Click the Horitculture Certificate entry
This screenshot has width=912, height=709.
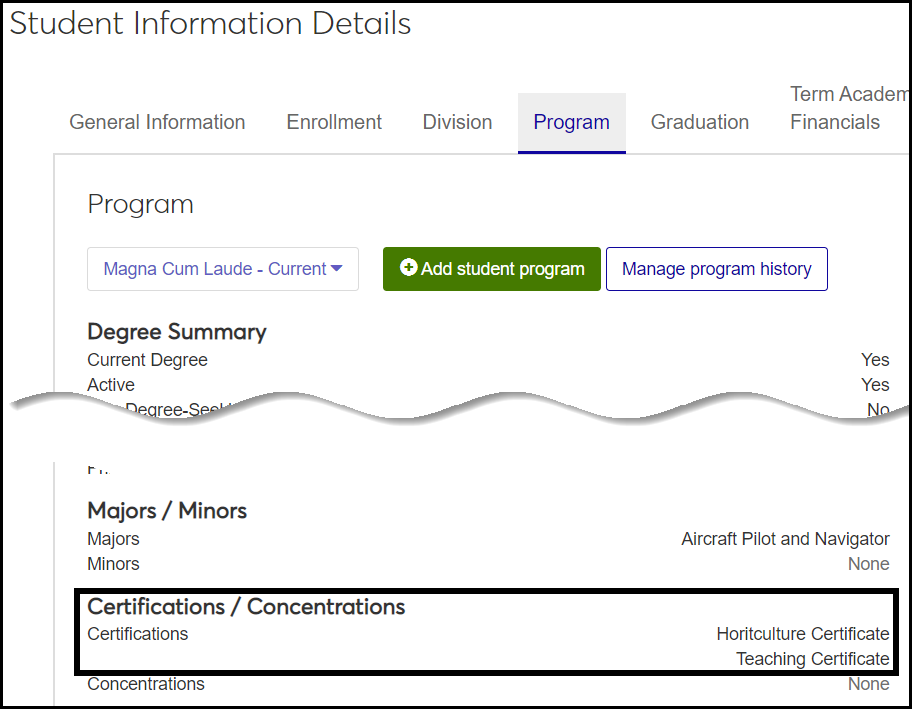click(802, 634)
